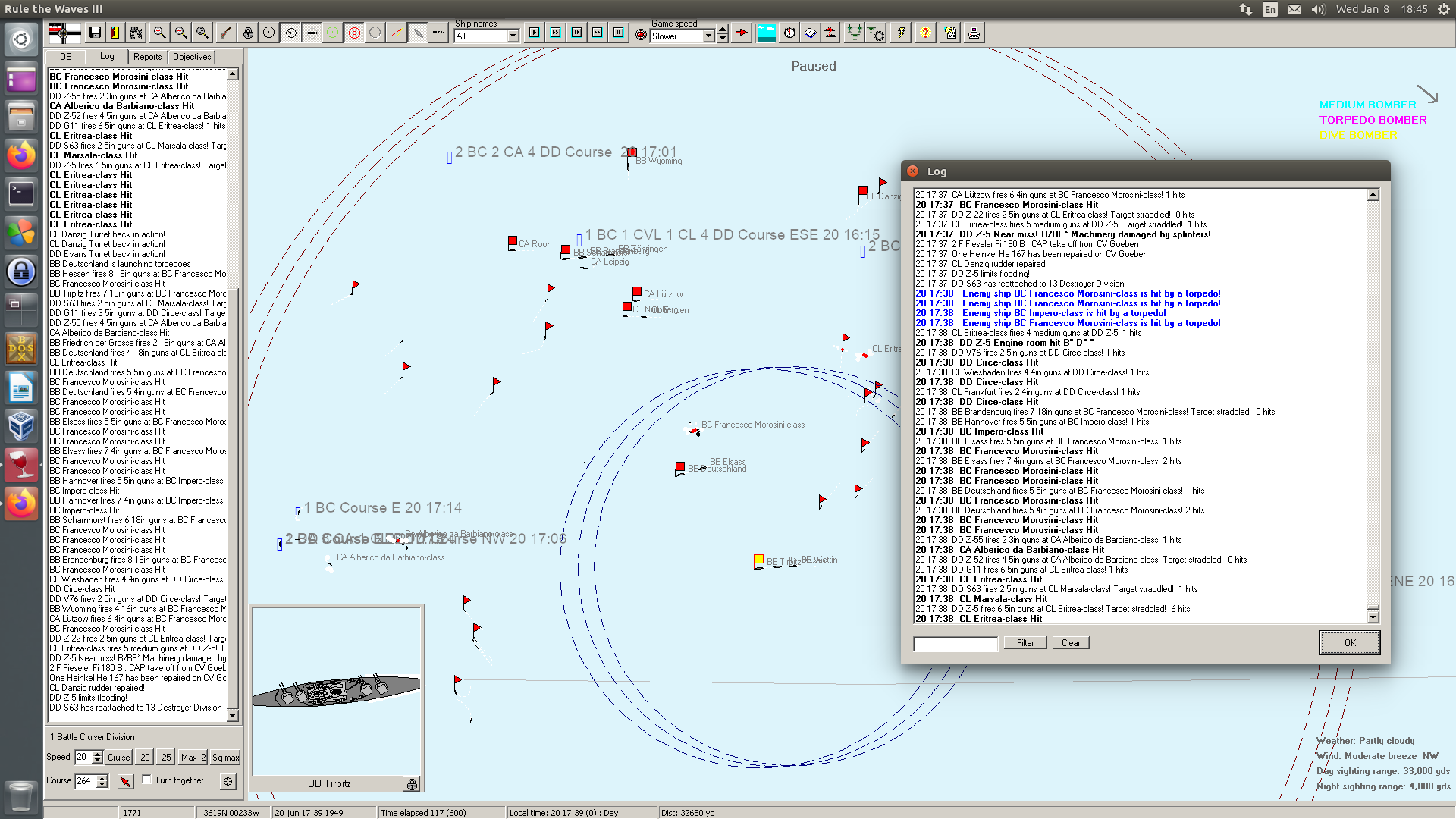The width and height of the screenshot is (1456, 819).
Task: Click the Speed value field showing 20
Action: [83, 757]
